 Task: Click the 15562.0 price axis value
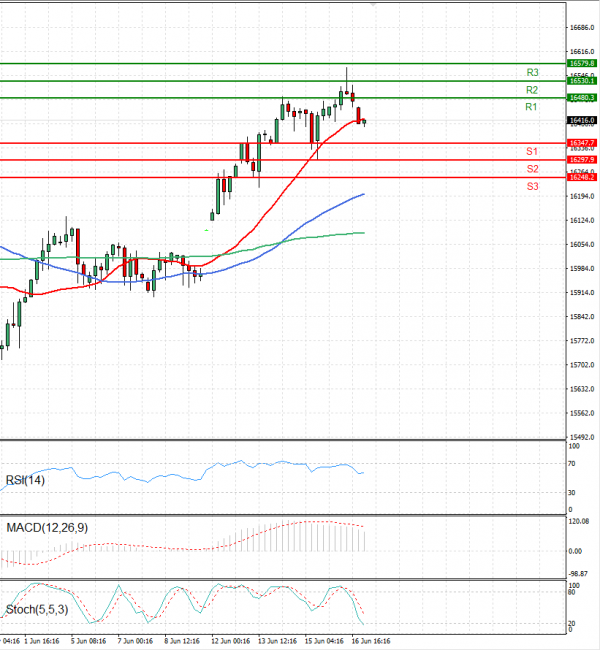pos(582,413)
